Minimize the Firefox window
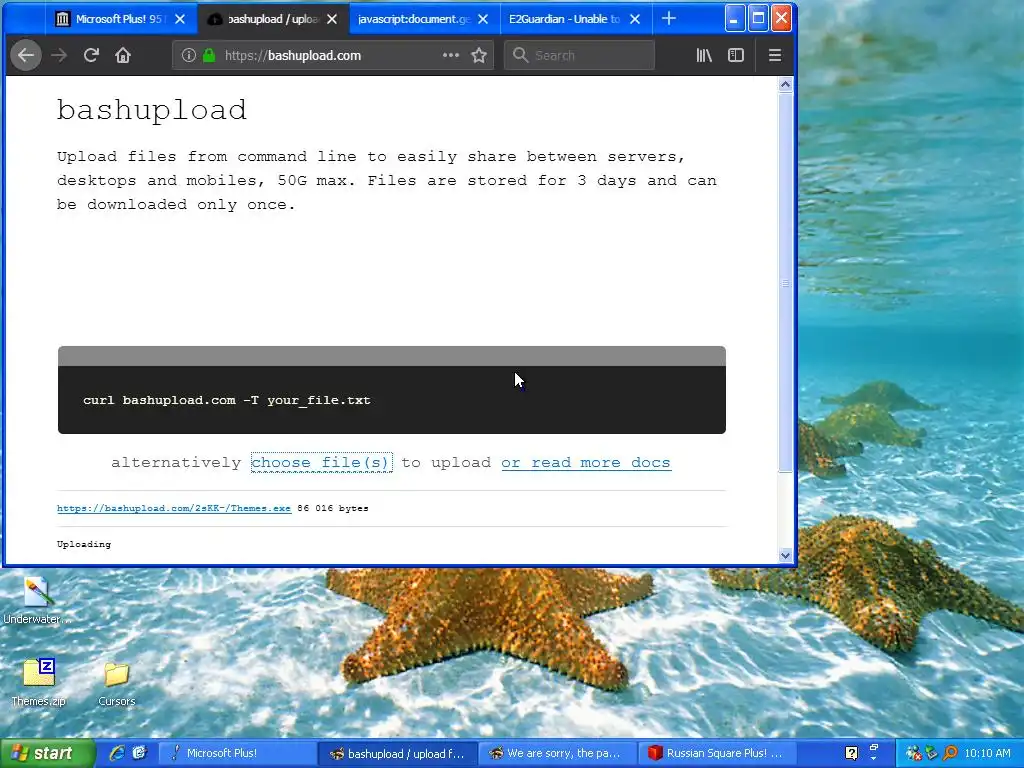The image size is (1024, 768). point(735,18)
